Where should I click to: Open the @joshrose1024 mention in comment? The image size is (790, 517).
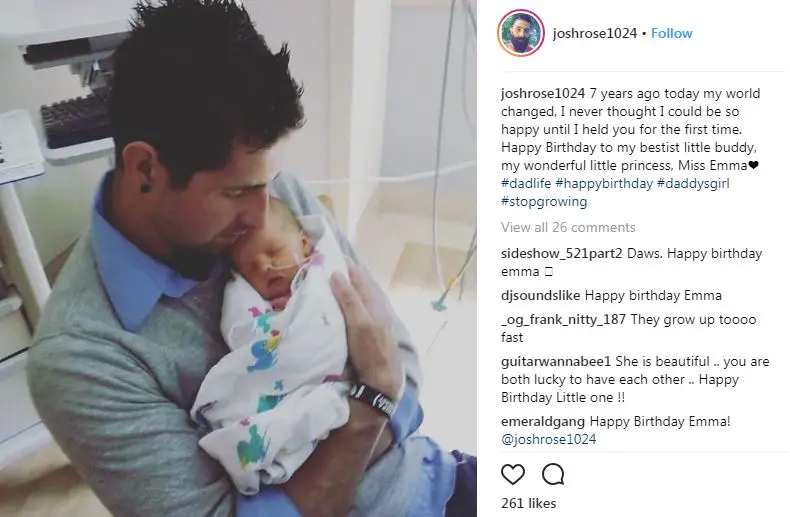click(x=548, y=439)
